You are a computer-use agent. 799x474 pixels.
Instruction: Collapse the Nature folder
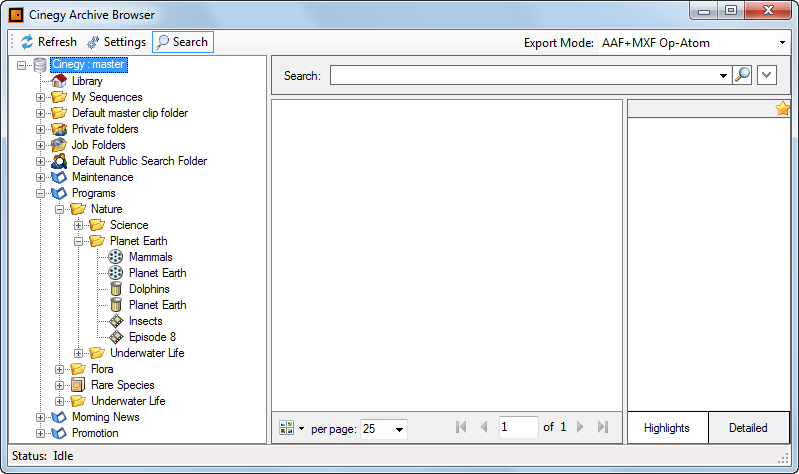click(60, 209)
